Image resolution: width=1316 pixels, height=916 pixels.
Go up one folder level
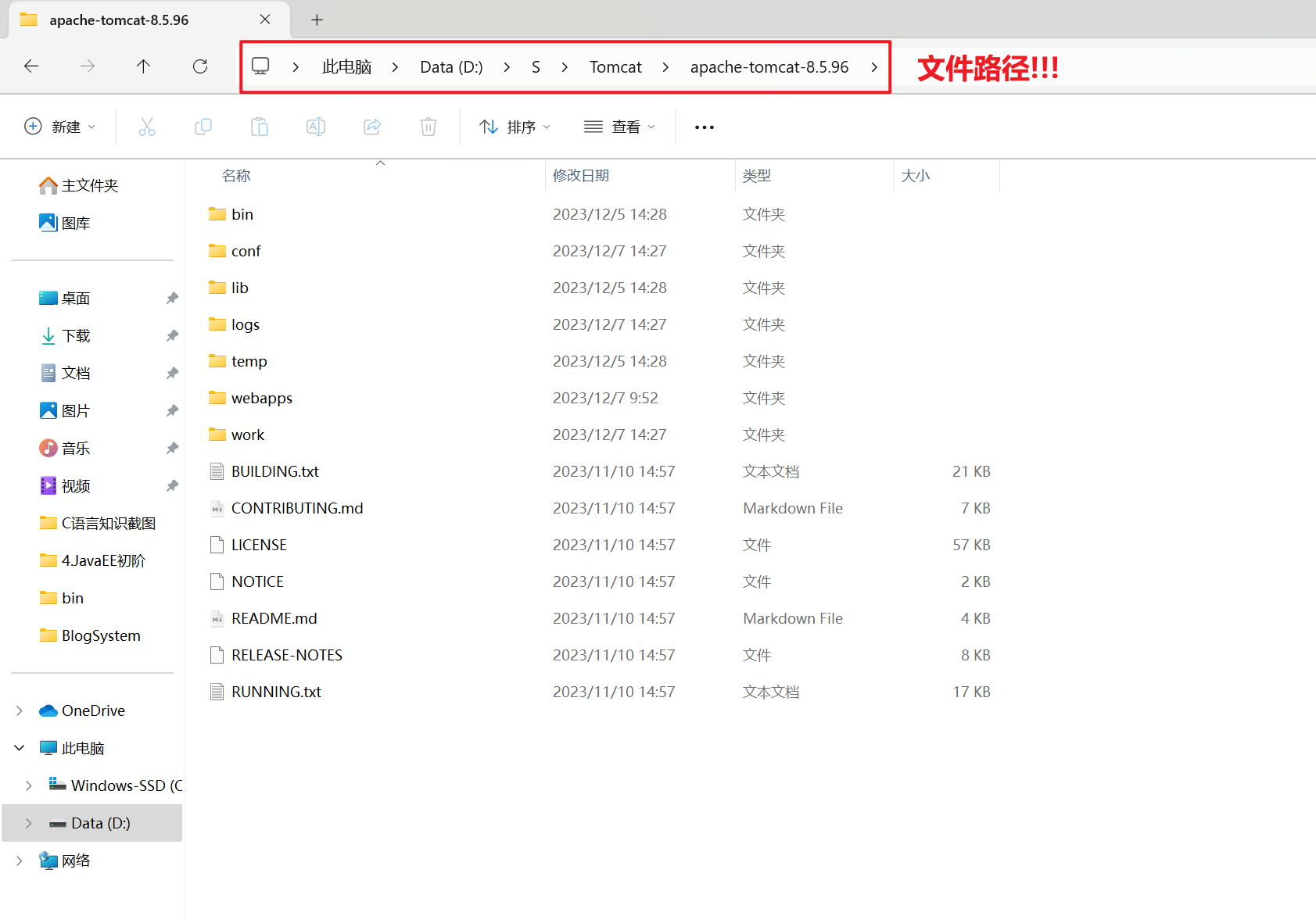(144, 66)
